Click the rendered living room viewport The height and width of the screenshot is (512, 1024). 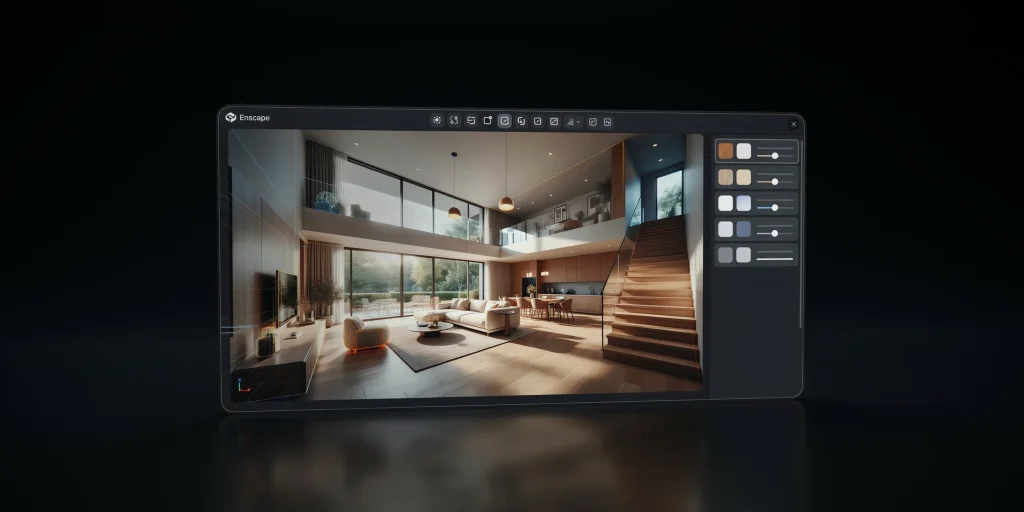pyautogui.click(x=466, y=265)
